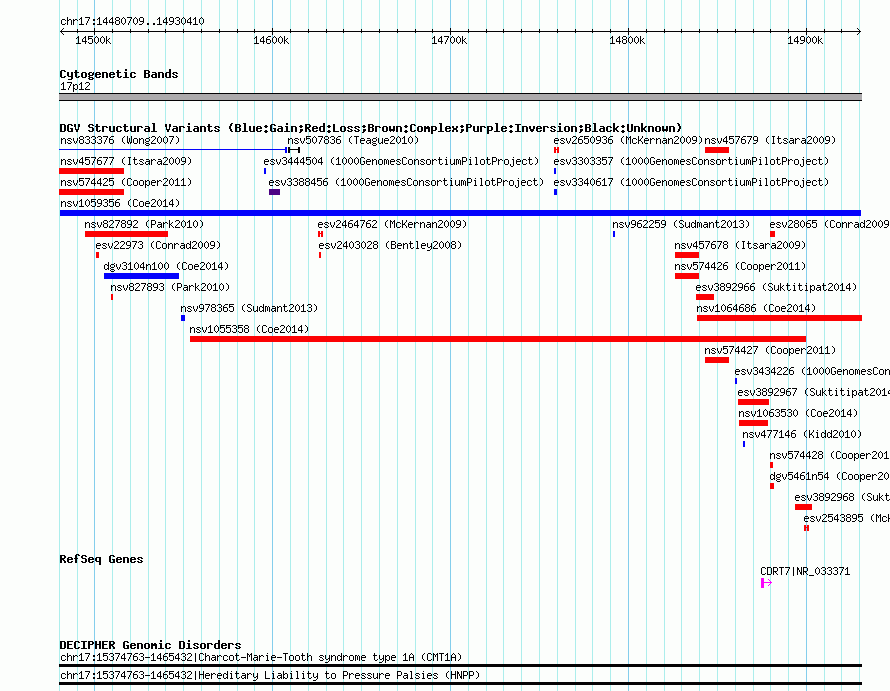Click dgv3104n100 (Coe2014) blue bar

click(141, 276)
